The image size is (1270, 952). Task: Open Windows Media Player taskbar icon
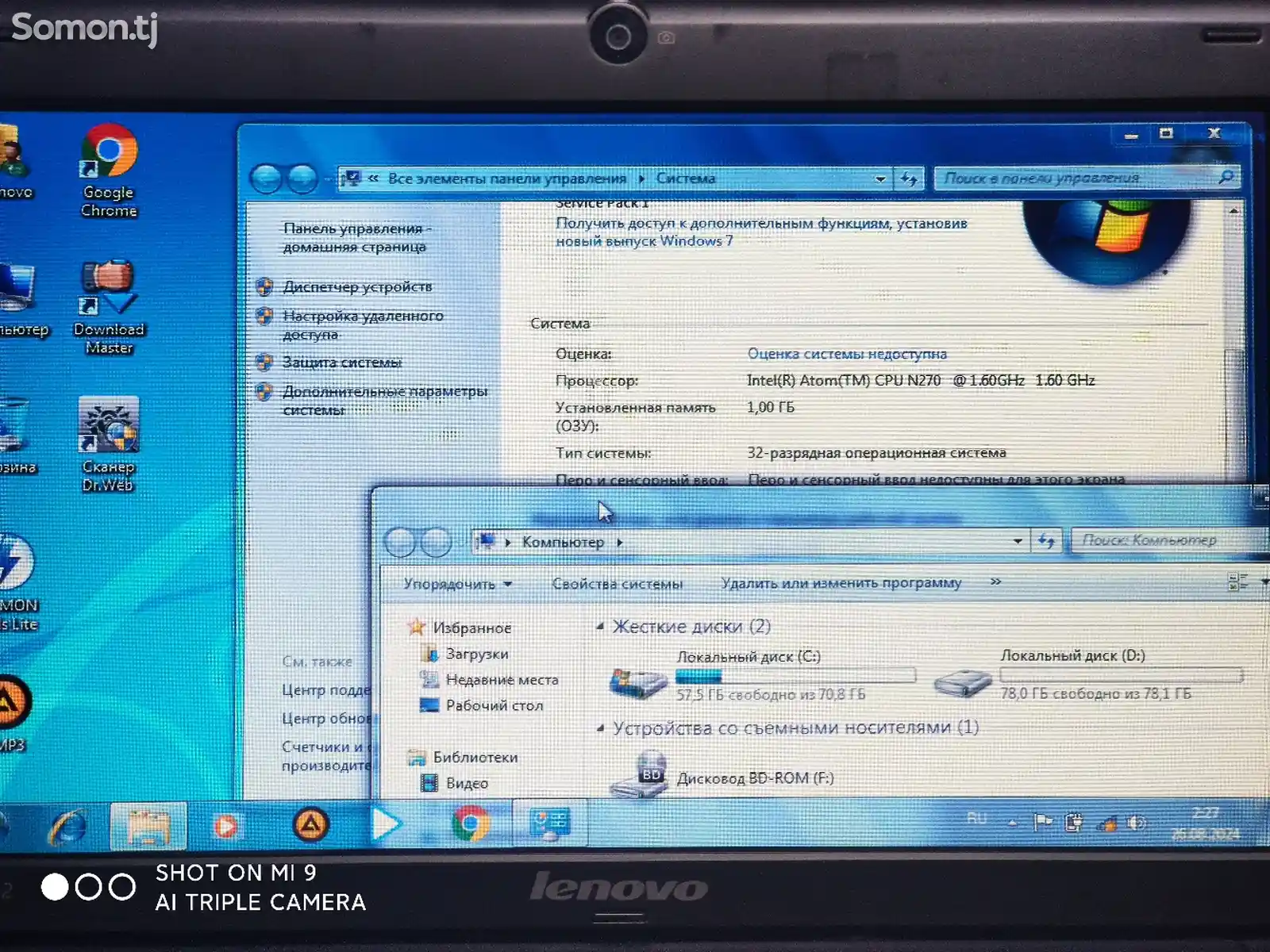pos(225,826)
